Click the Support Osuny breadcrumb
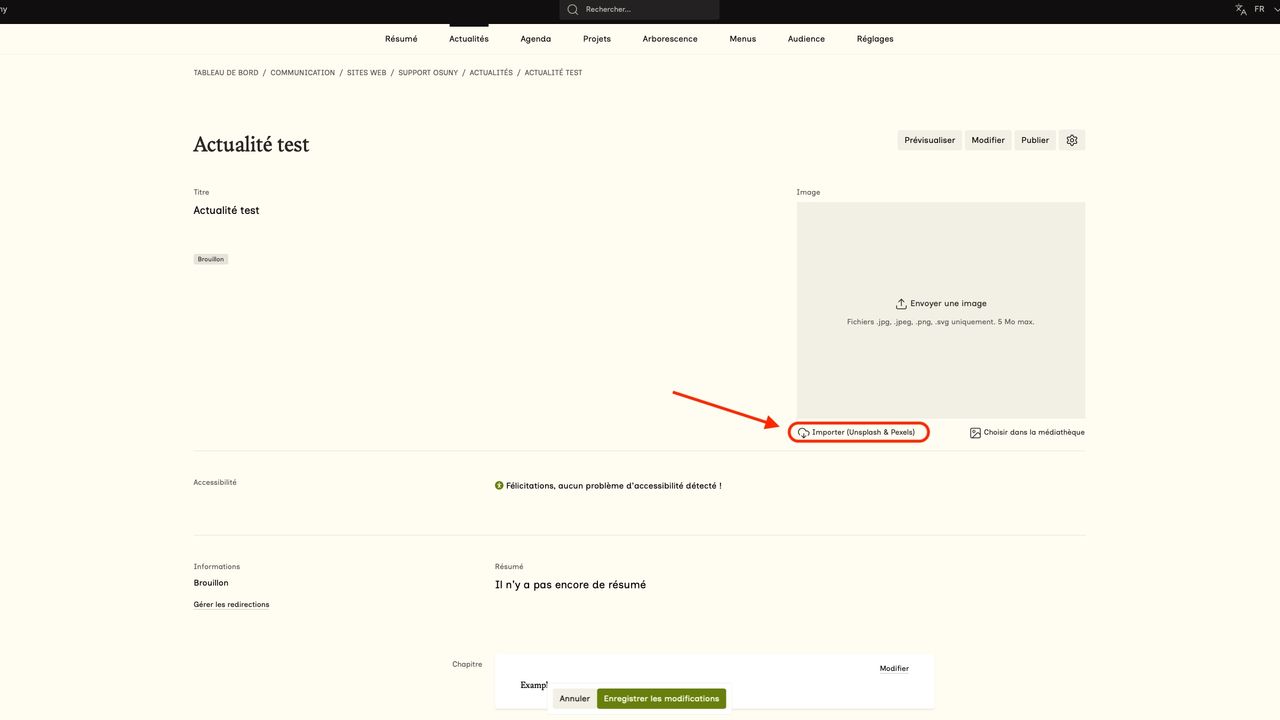The width and height of the screenshot is (1280, 720). coord(428,73)
